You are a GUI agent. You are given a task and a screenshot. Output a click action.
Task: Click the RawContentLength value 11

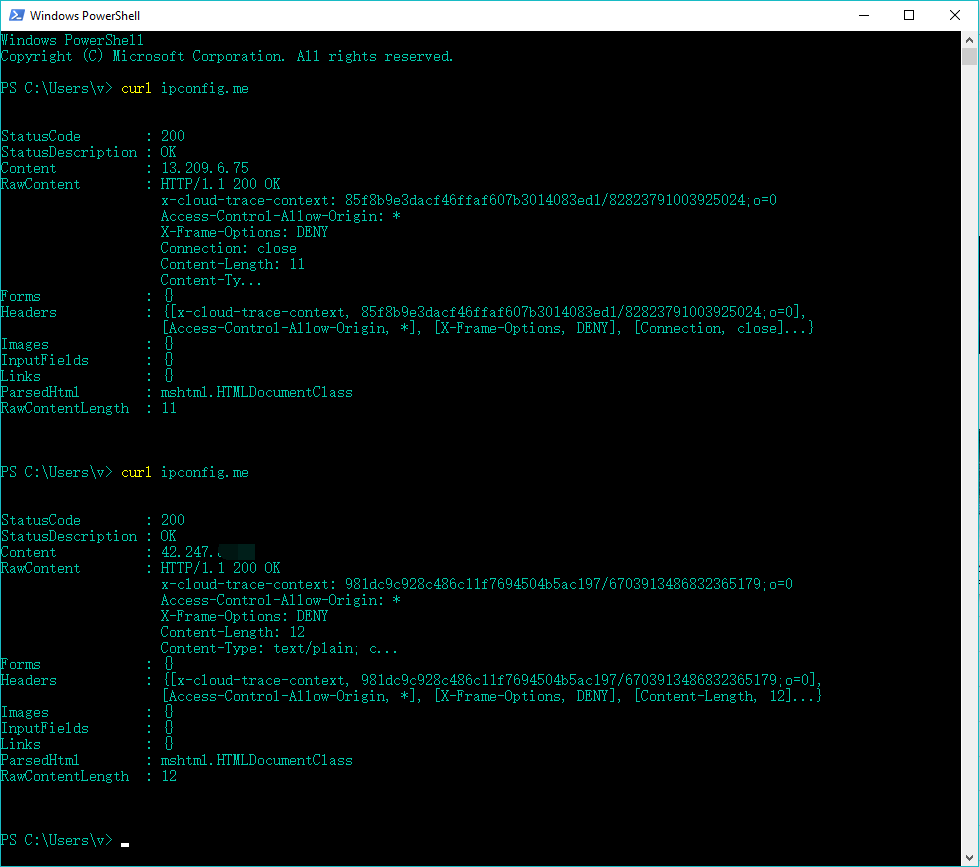click(169, 408)
